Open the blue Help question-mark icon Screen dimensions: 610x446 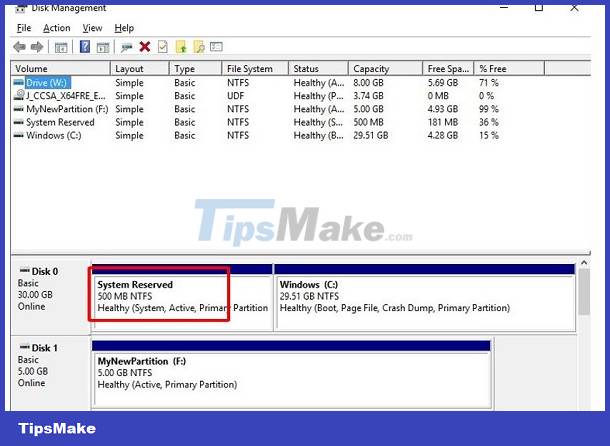click(85, 47)
